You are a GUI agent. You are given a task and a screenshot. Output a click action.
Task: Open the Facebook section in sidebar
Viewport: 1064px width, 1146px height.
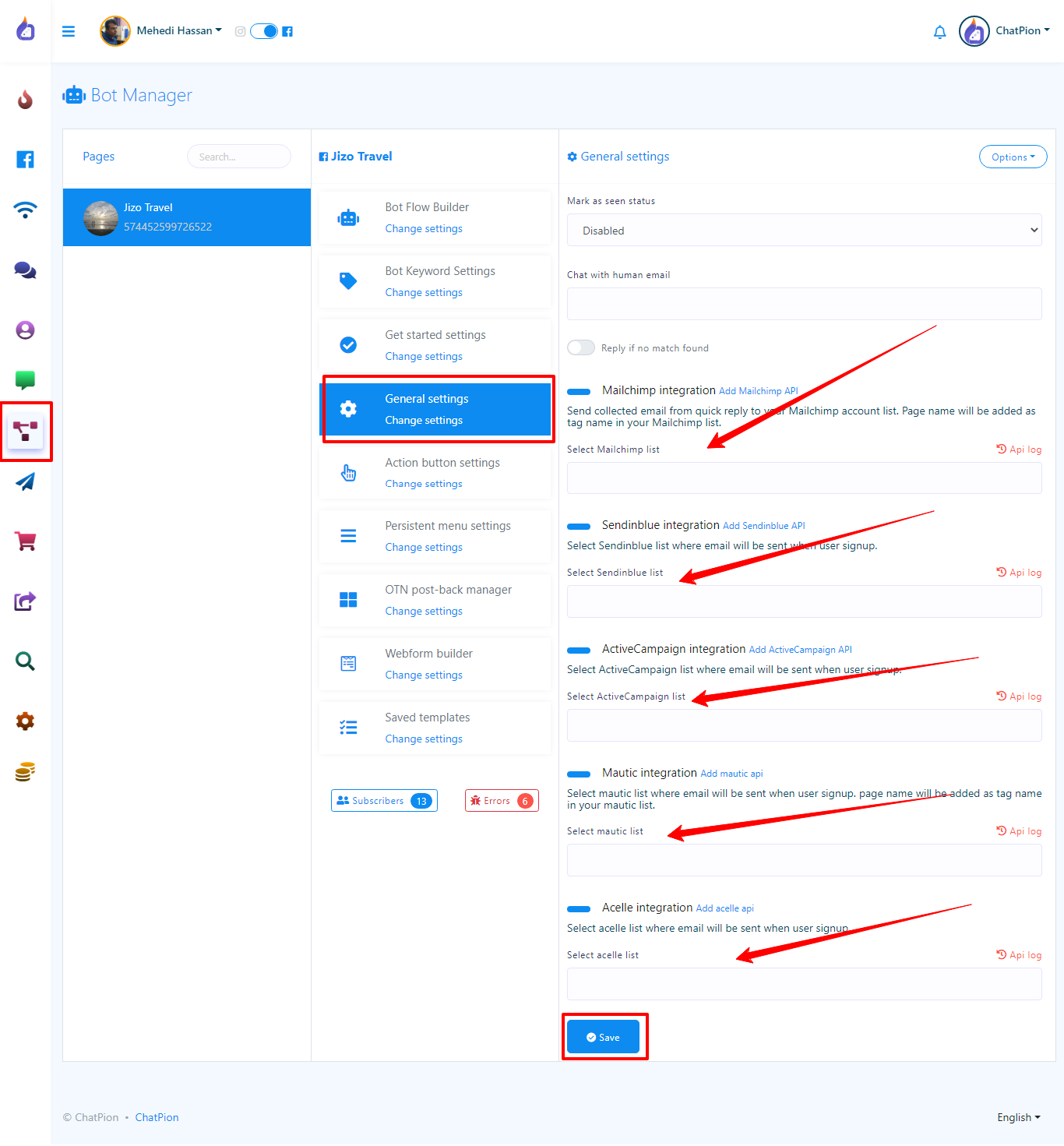click(25, 160)
